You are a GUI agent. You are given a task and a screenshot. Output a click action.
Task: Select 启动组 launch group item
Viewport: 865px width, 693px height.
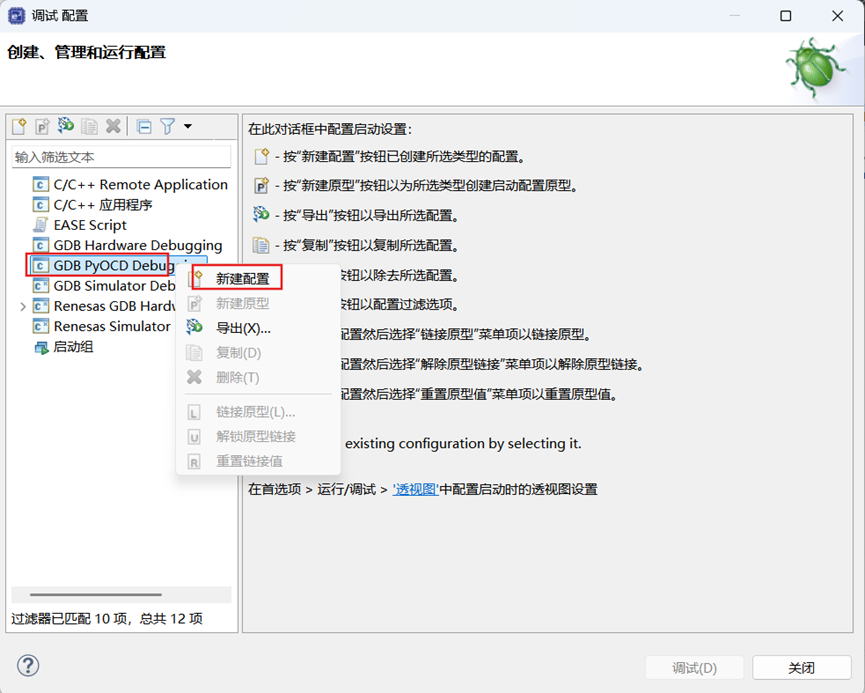pos(64,347)
